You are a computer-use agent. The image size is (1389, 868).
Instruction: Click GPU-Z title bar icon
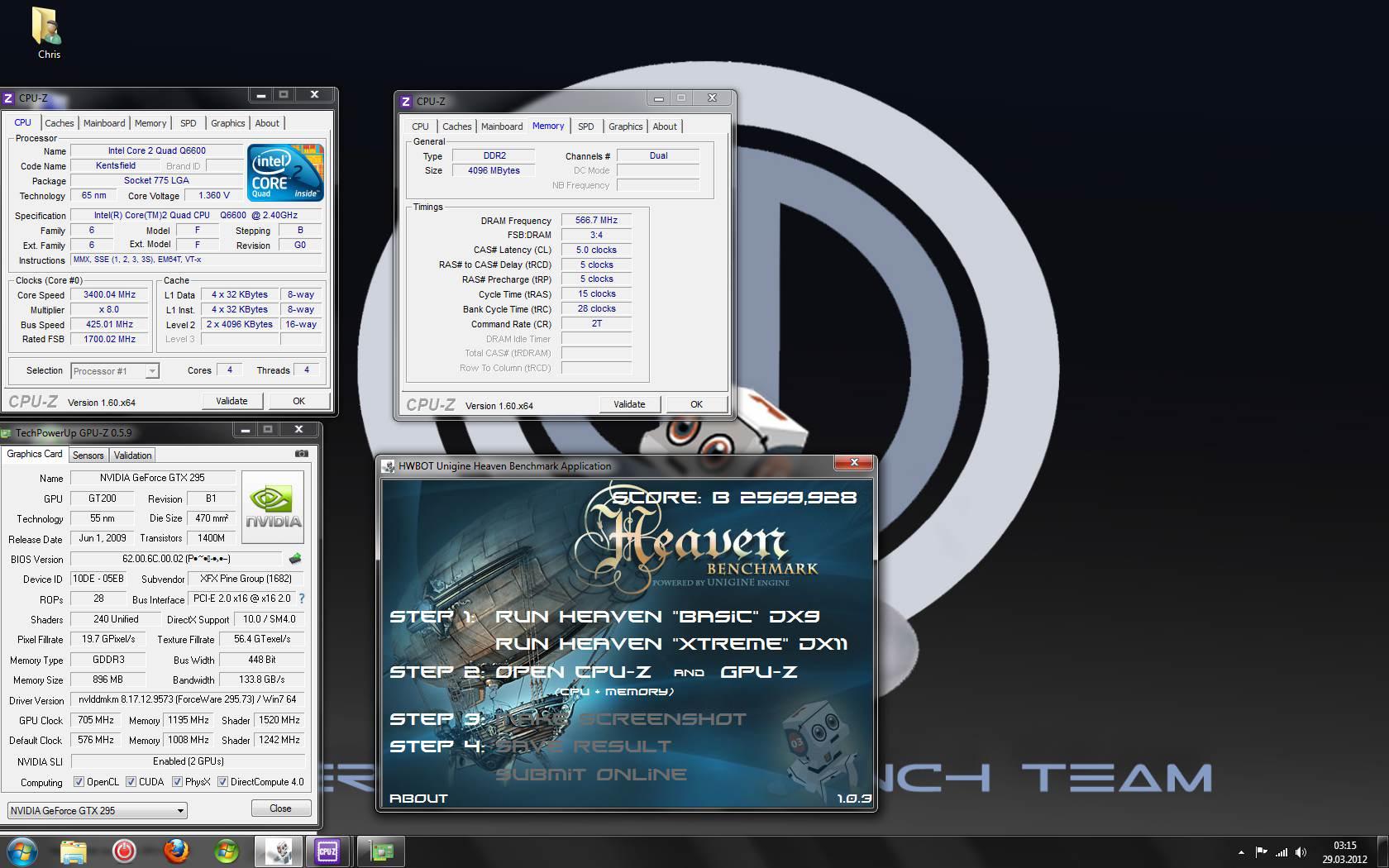click(x=7, y=432)
